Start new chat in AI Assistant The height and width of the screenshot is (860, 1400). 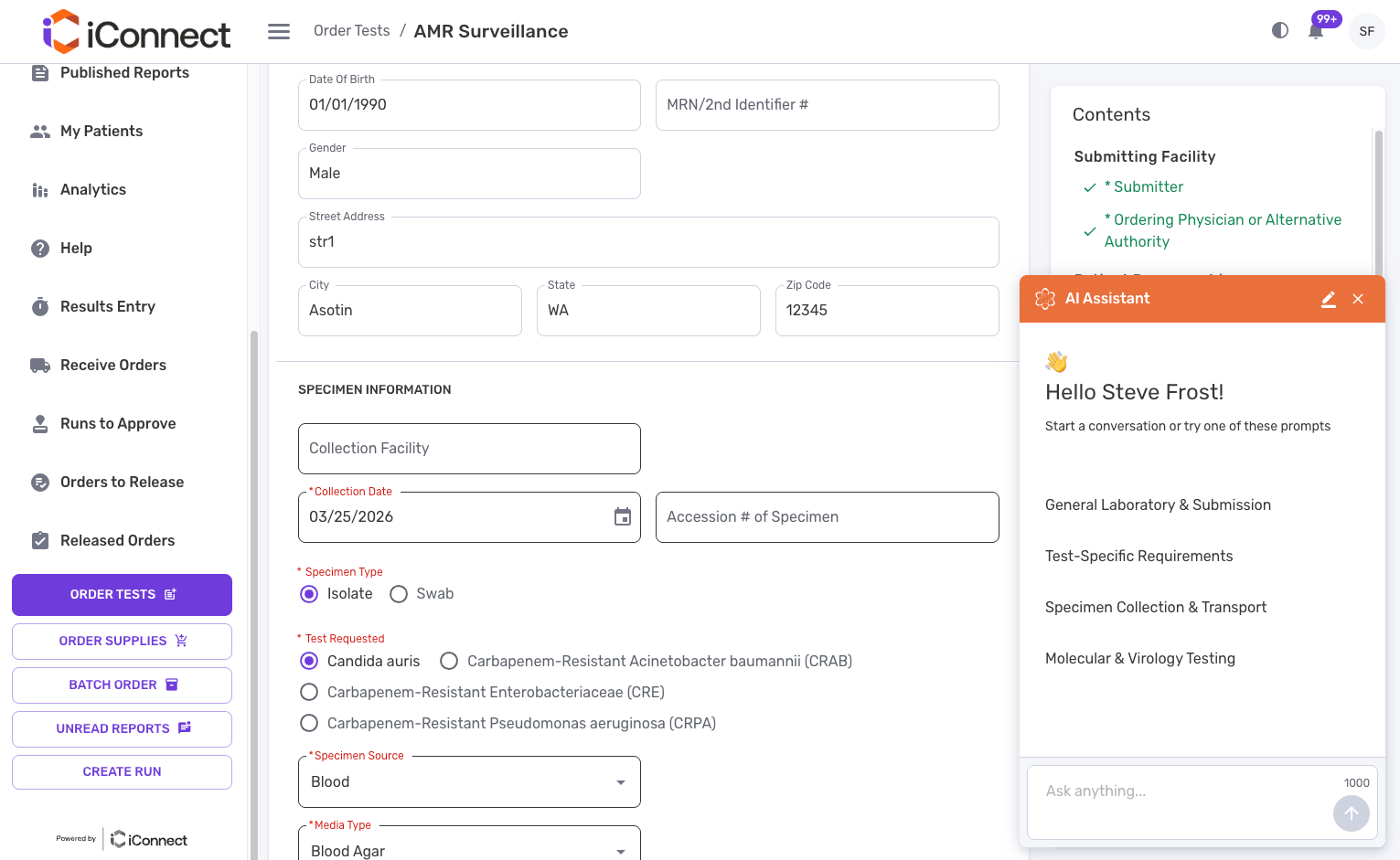point(1329,299)
